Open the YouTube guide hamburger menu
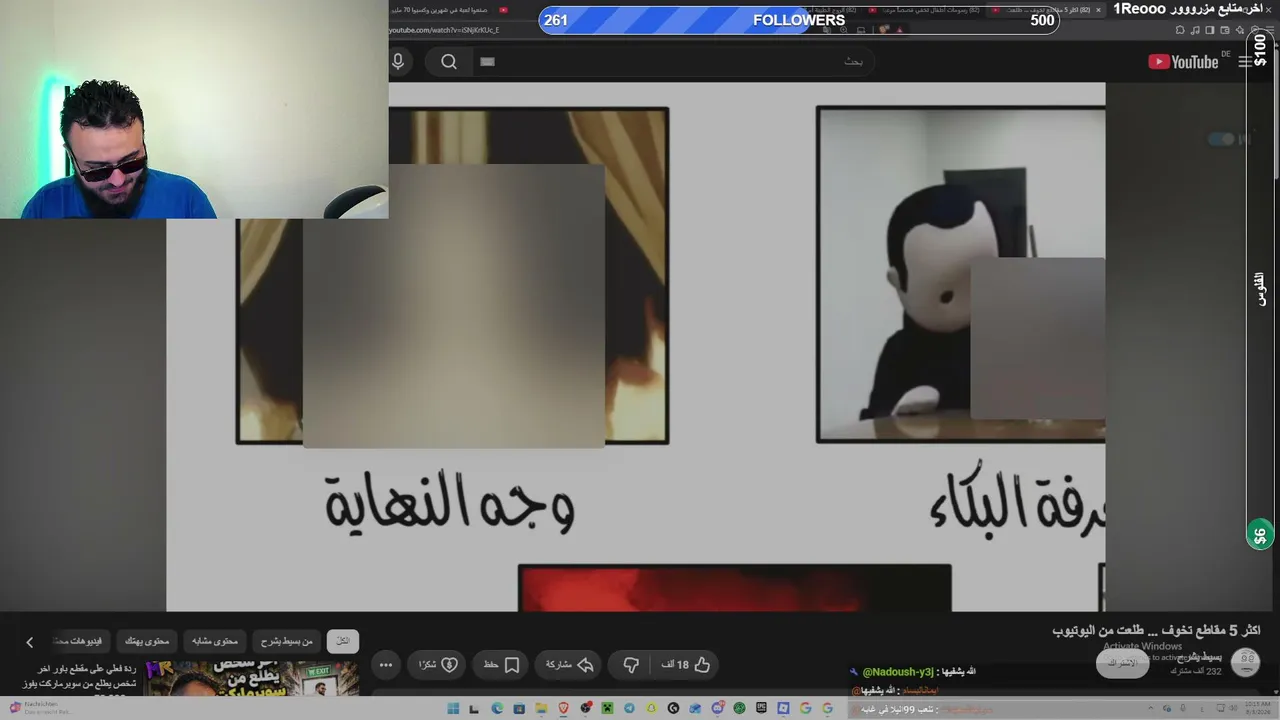The height and width of the screenshot is (720, 1280). (x=1245, y=62)
